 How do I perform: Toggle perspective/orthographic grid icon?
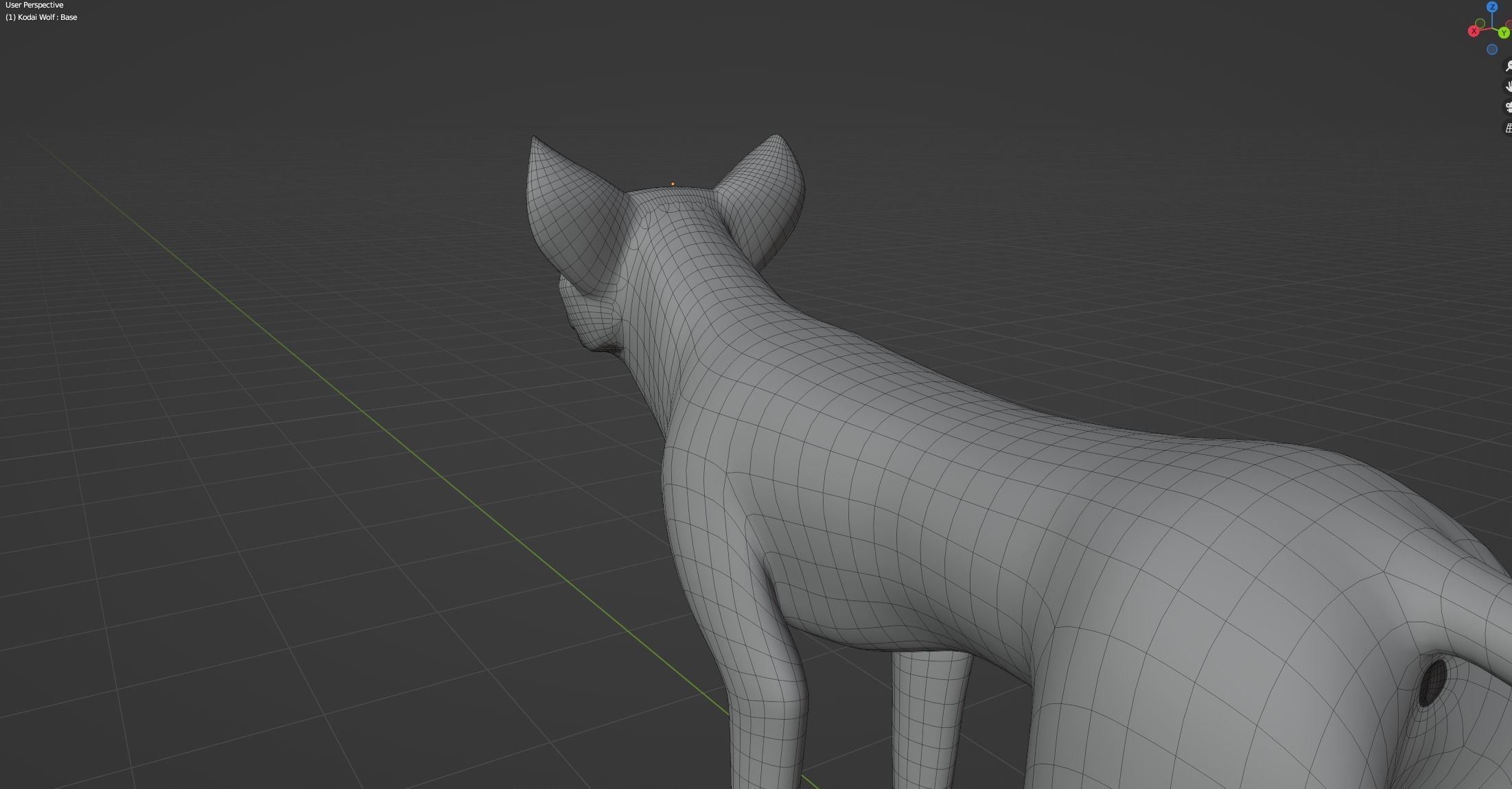click(x=1508, y=128)
